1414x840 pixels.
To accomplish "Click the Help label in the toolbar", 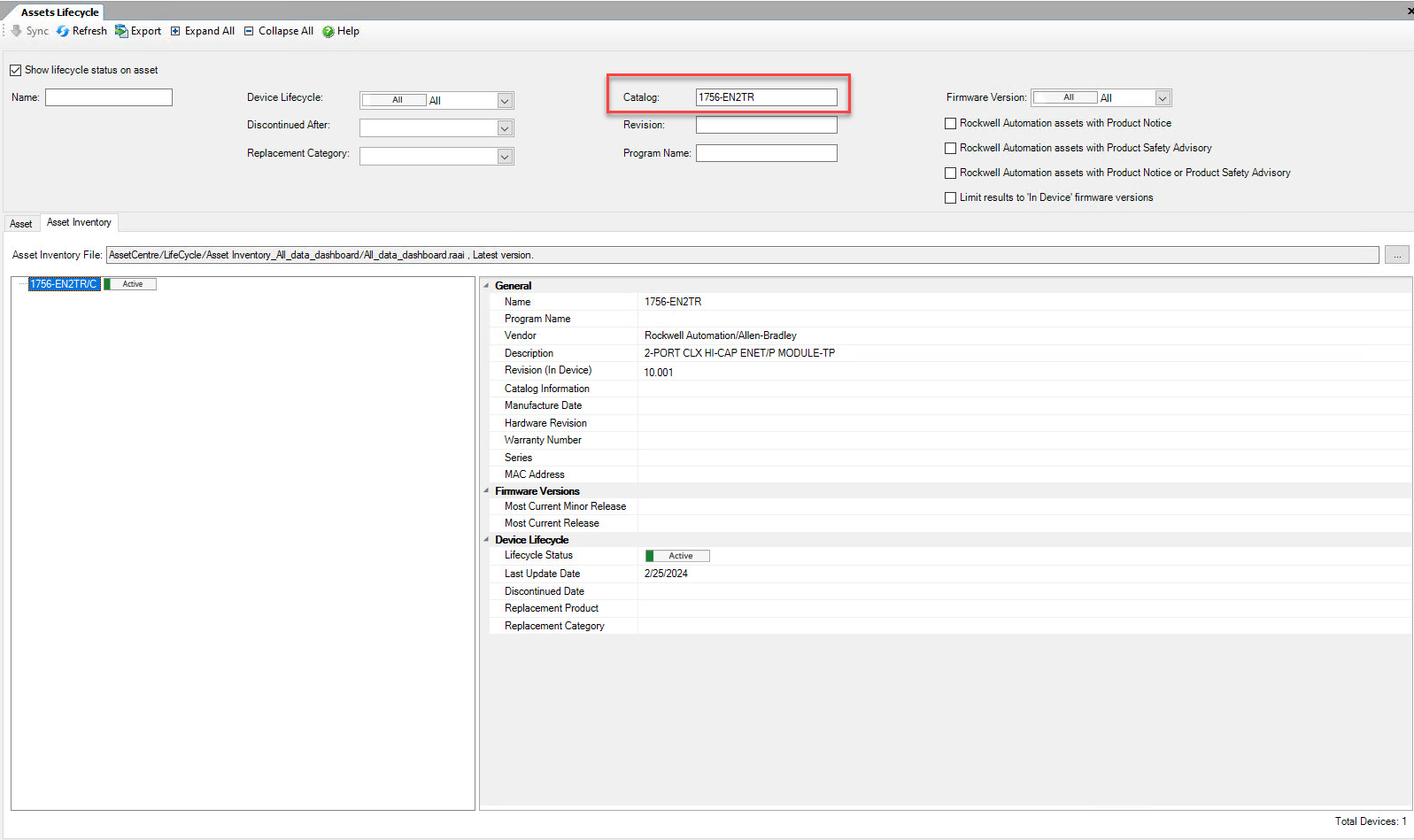I will coord(348,31).
